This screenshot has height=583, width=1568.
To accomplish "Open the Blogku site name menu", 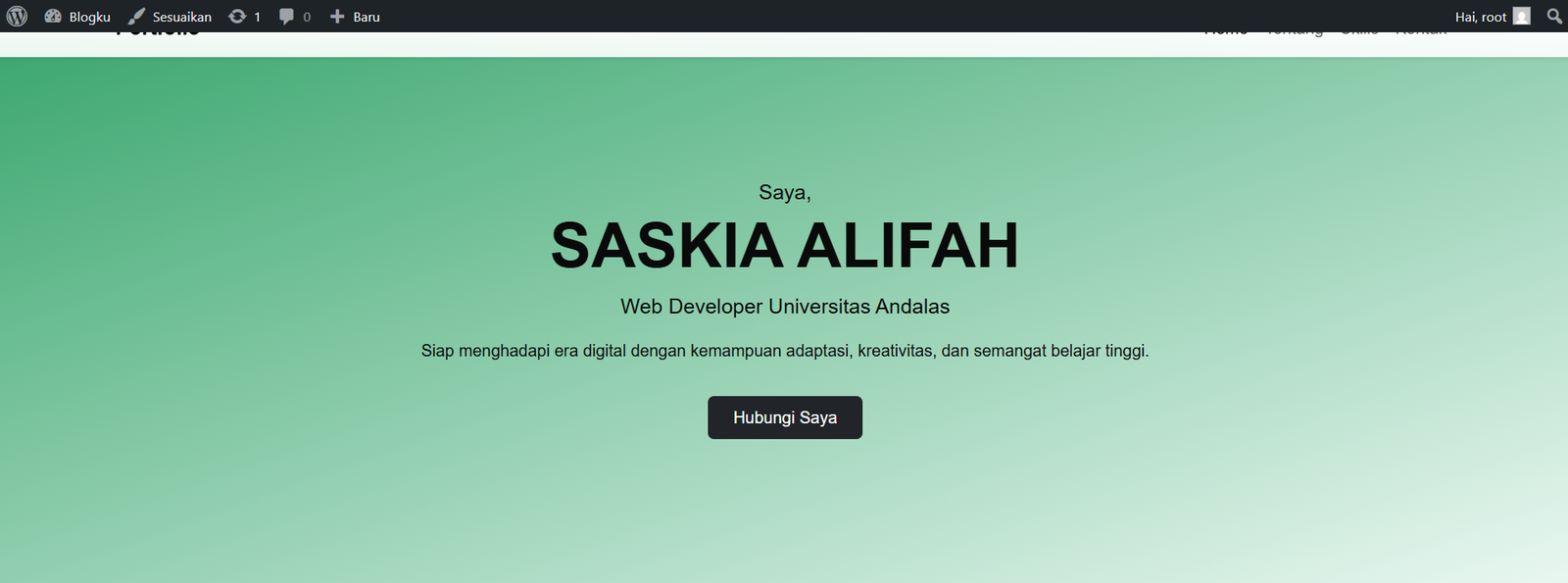I will [x=89, y=17].
